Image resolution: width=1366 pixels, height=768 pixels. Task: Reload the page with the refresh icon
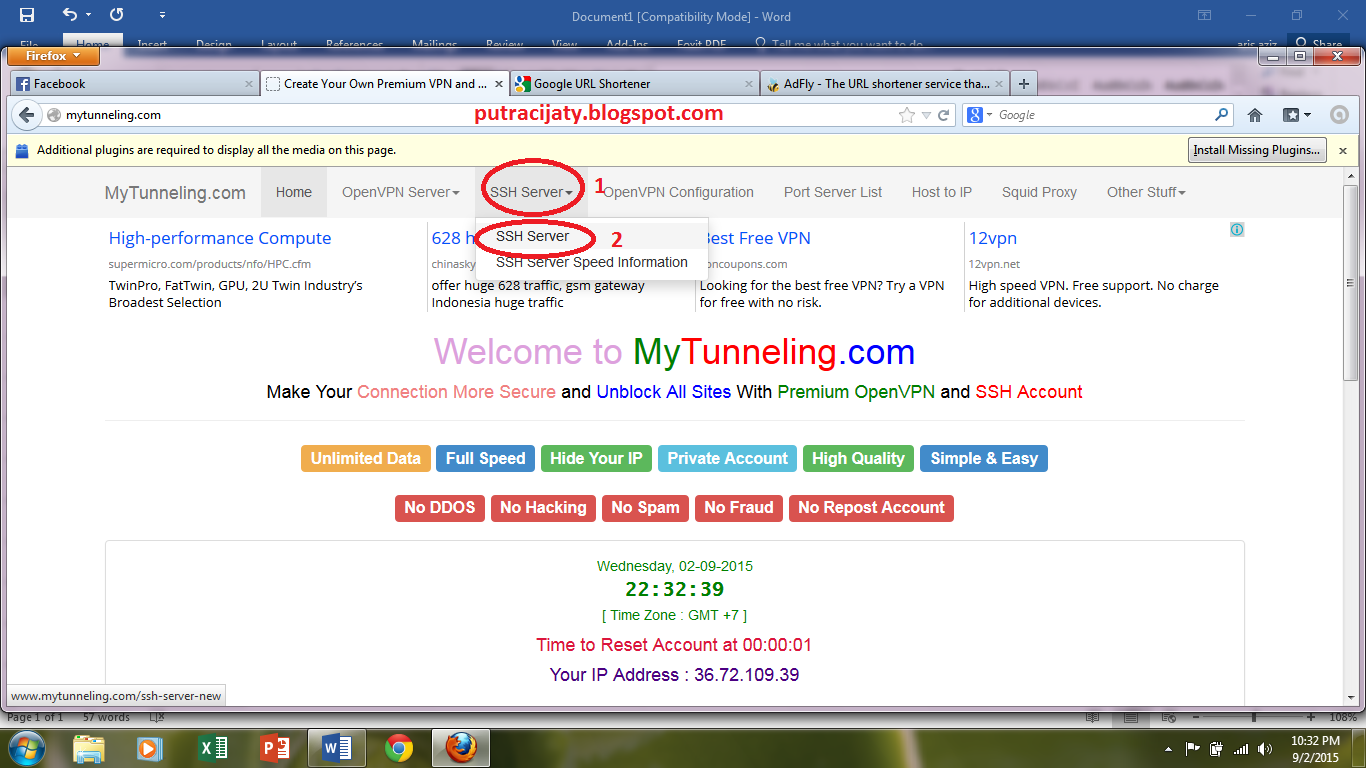click(943, 115)
